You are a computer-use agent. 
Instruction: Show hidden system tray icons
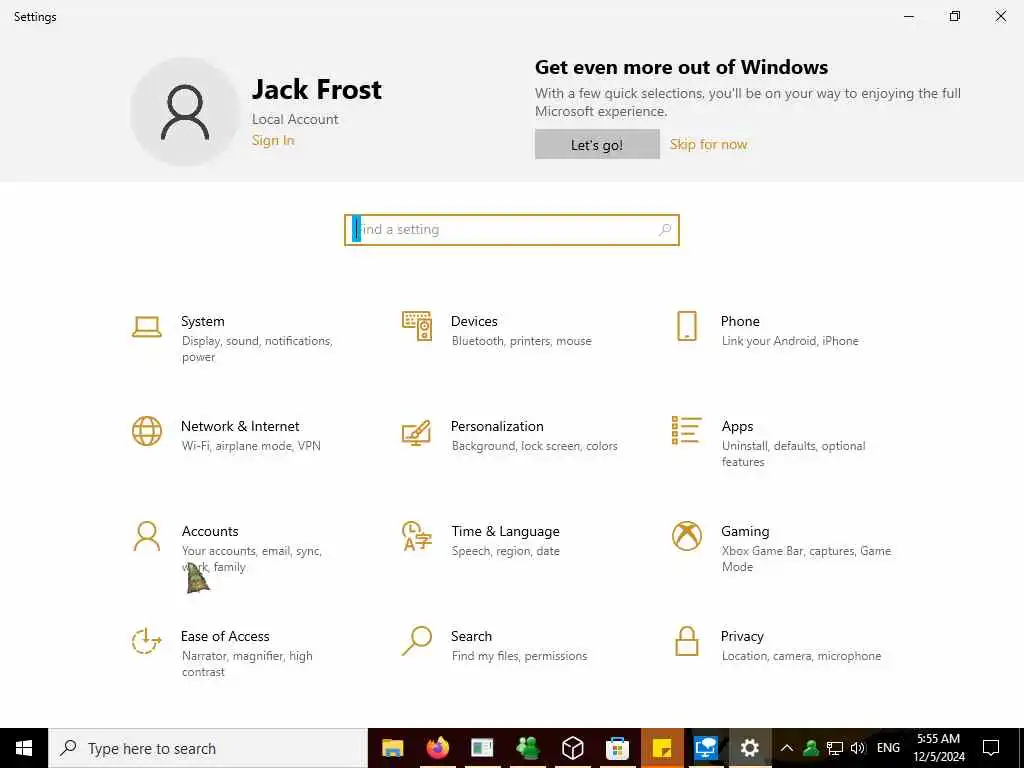pos(787,748)
